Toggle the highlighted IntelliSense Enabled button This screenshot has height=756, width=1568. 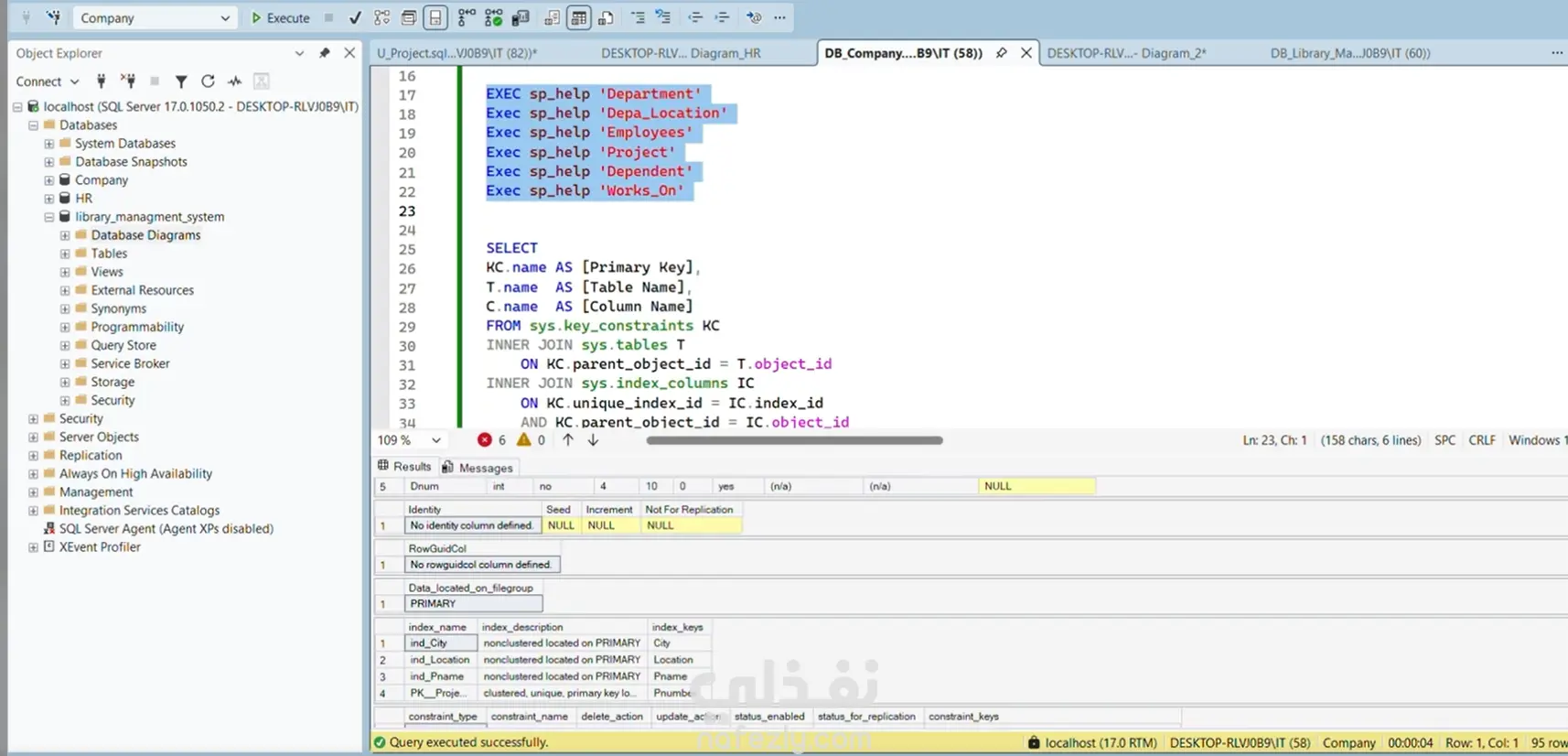coord(435,17)
